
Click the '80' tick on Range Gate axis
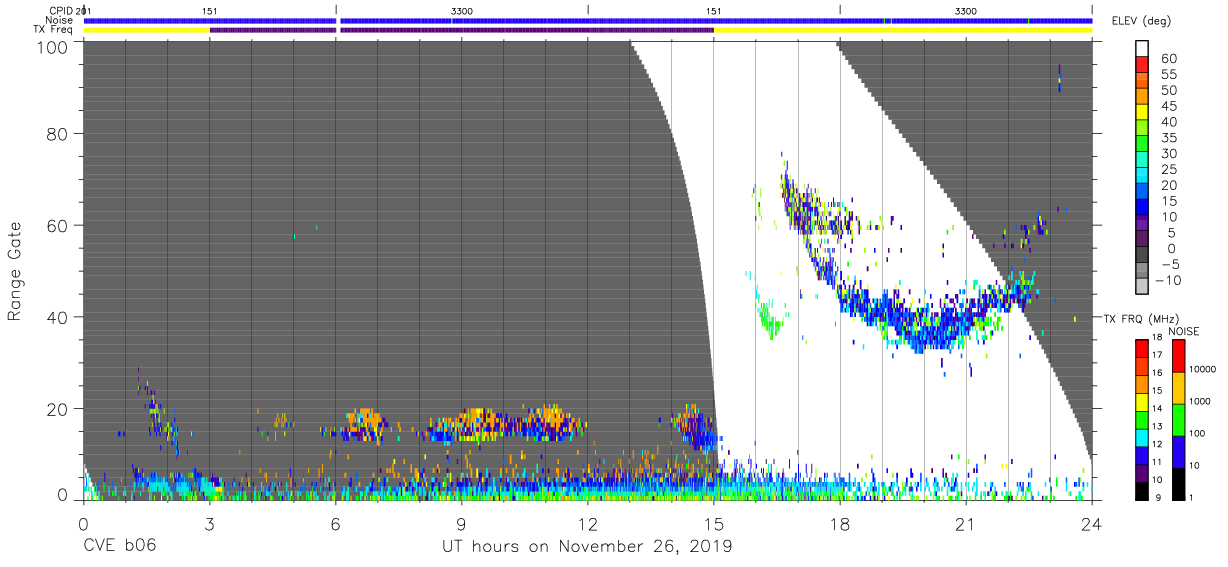pos(58,133)
